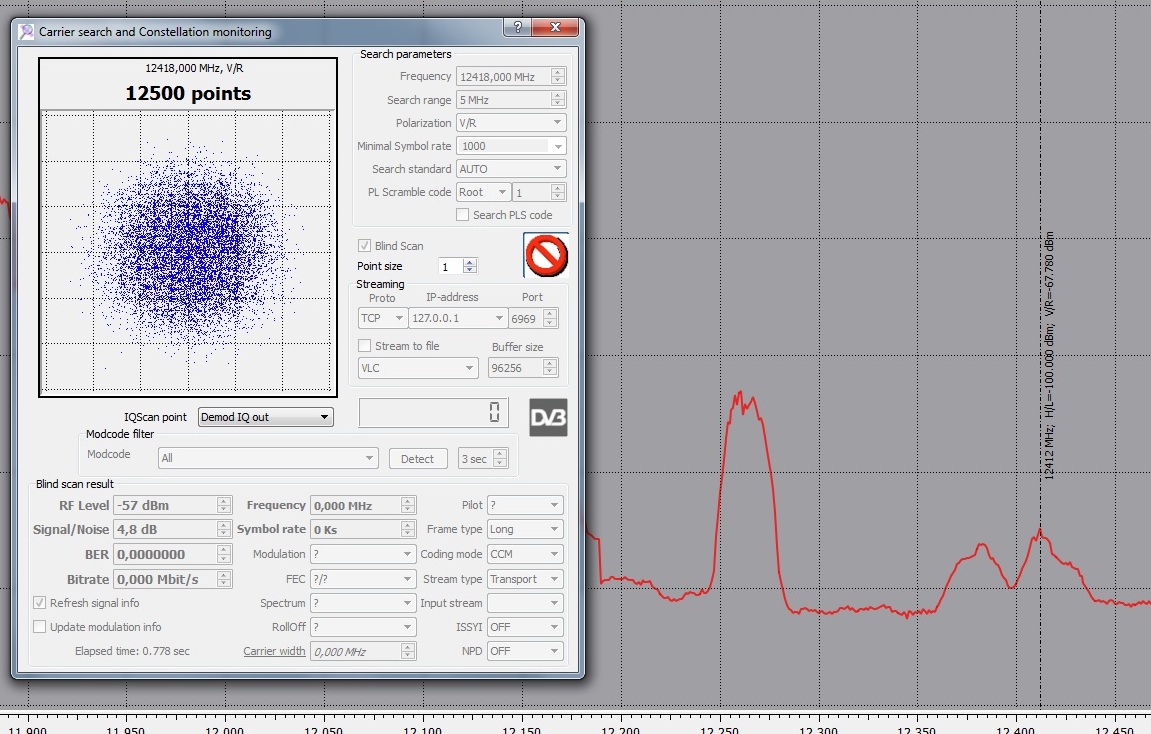The height and width of the screenshot is (734, 1151).
Task: Click the PL Scramble code number spinner
Action: coord(558,192)
